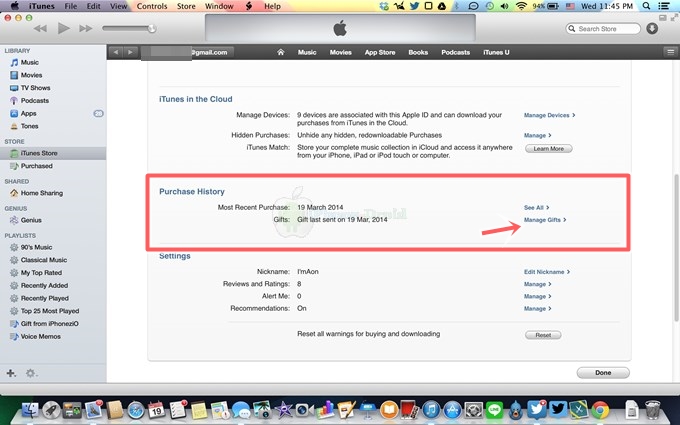
Task: Click the Search Store field
Action: coord(603,29)
